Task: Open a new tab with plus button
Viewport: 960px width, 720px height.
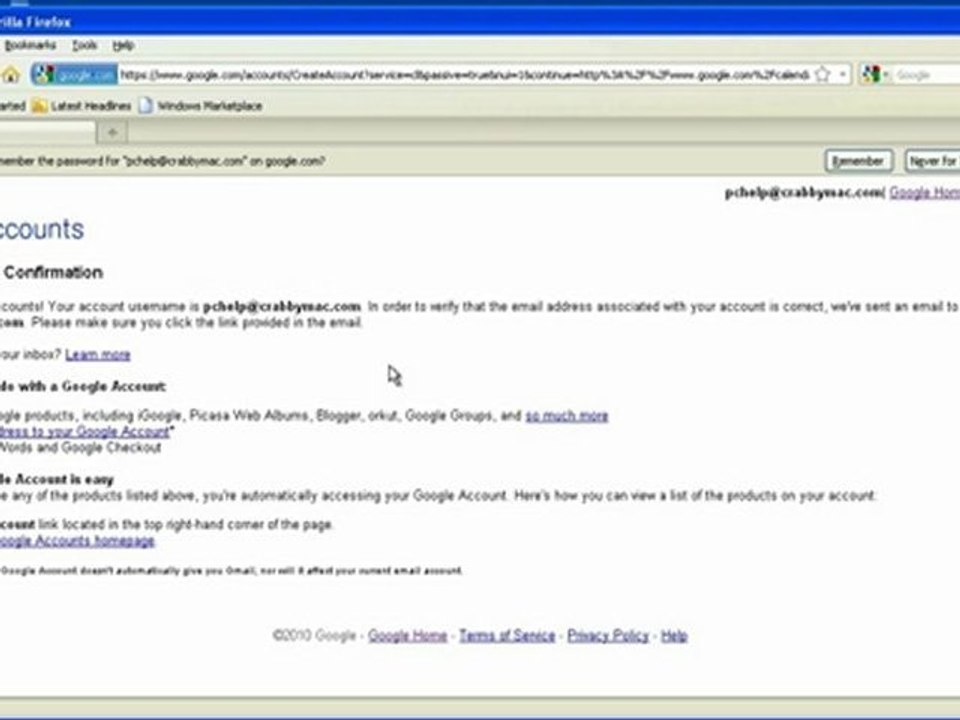Action: coord(113,132)
